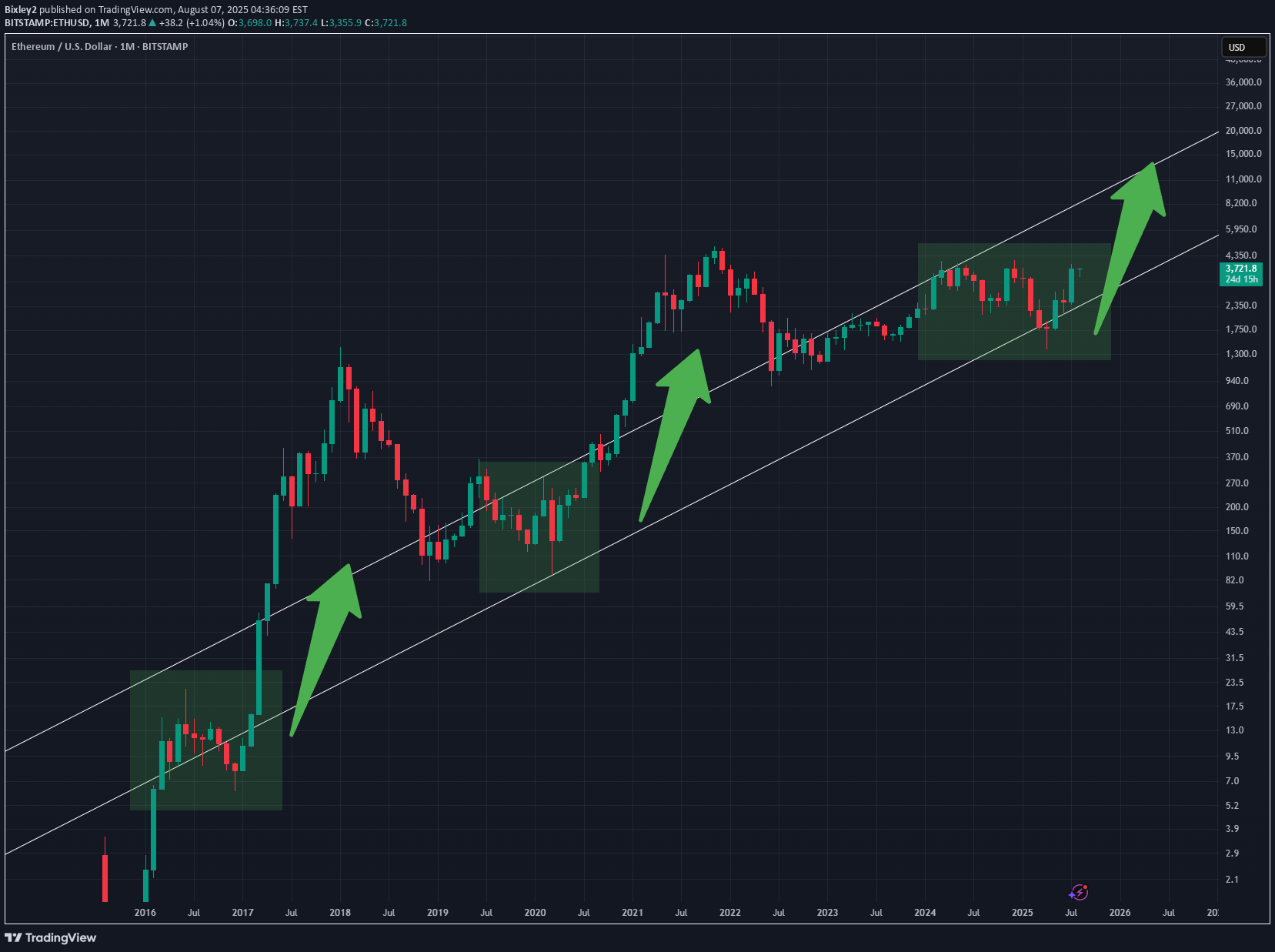Click the 110.0 price axis label
This screenshot has width=1275, height=952.
[1237, 556]
